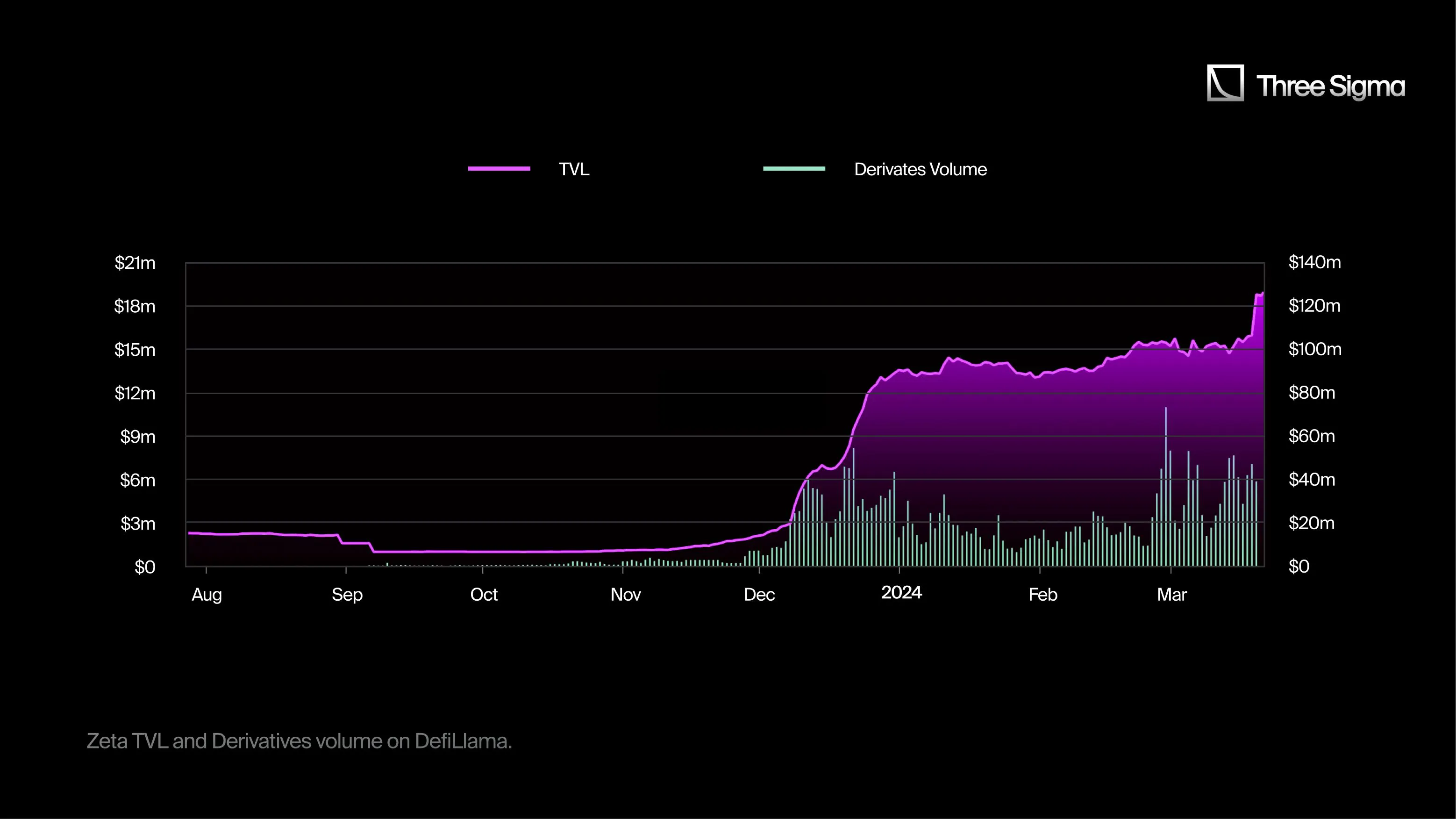Click the 2024 x-axis label

(x=901, y=593)
